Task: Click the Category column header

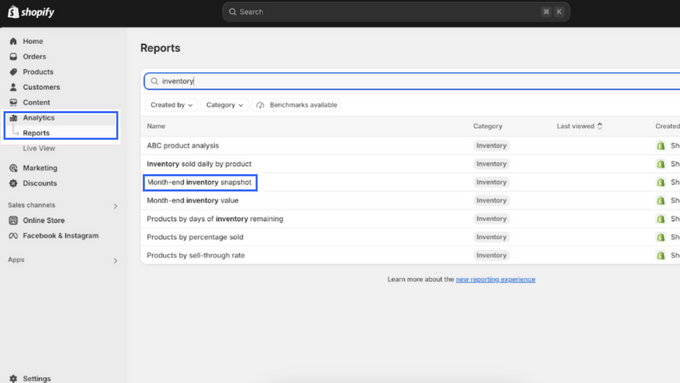Action: (487, 126)
